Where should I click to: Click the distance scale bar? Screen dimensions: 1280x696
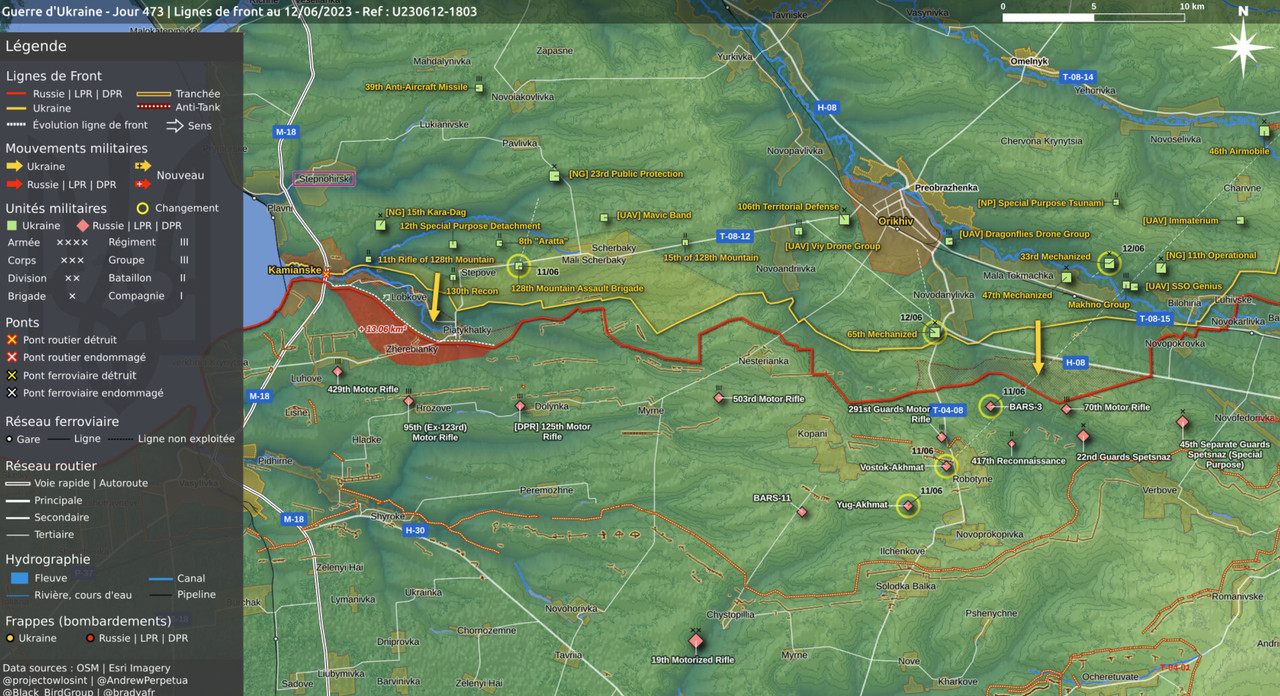[x=1096, y=17]
